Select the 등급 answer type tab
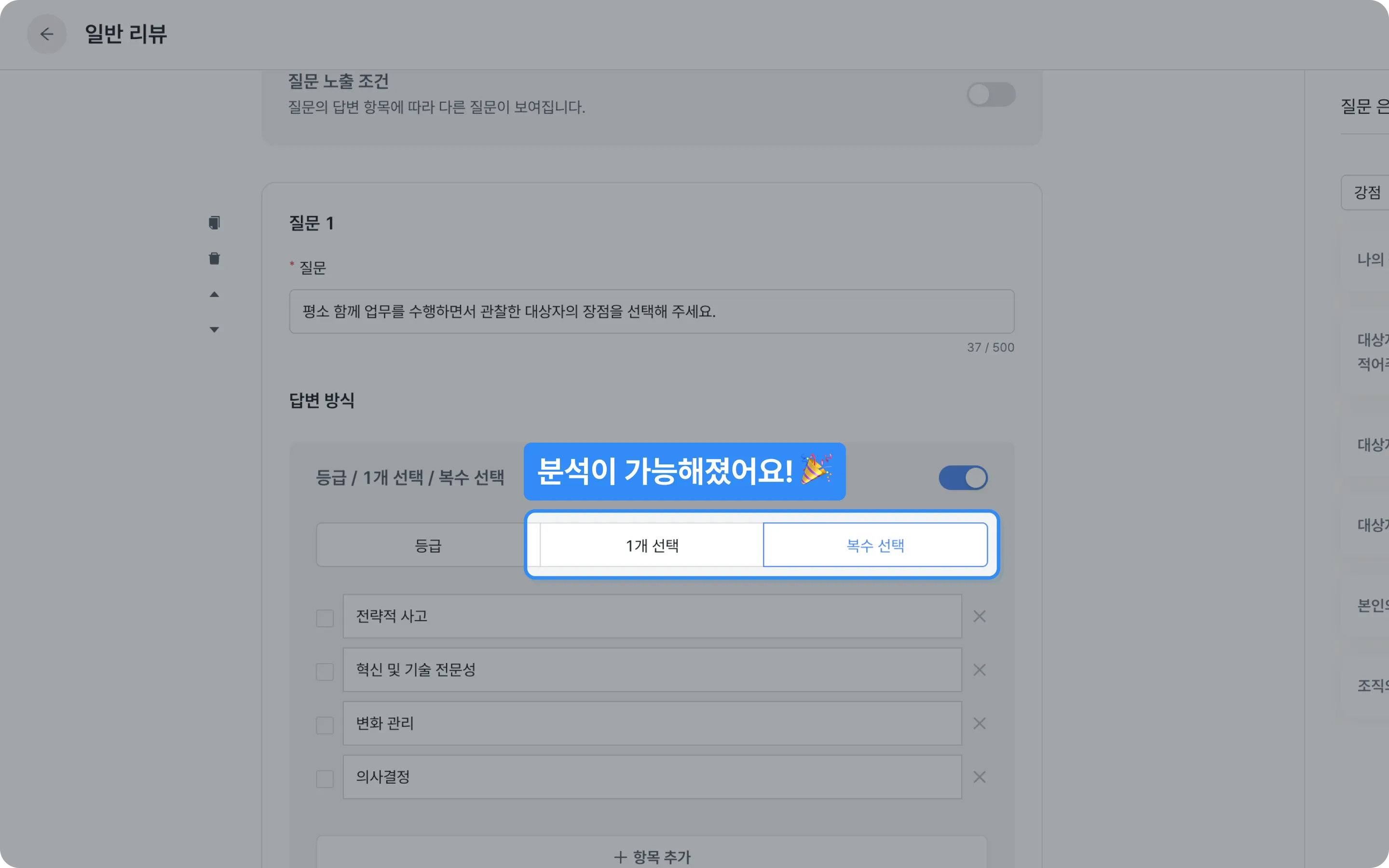 [x=428, y=545]
